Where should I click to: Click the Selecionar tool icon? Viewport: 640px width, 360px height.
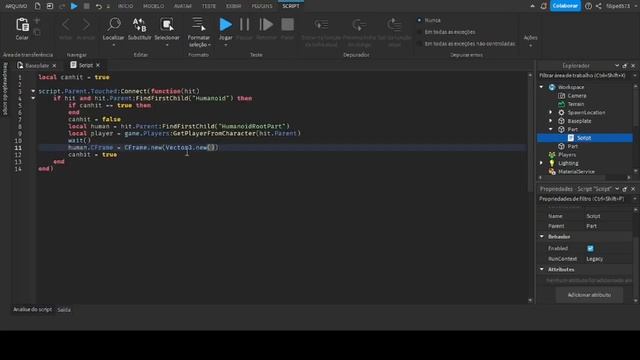(x=167, y=25)
